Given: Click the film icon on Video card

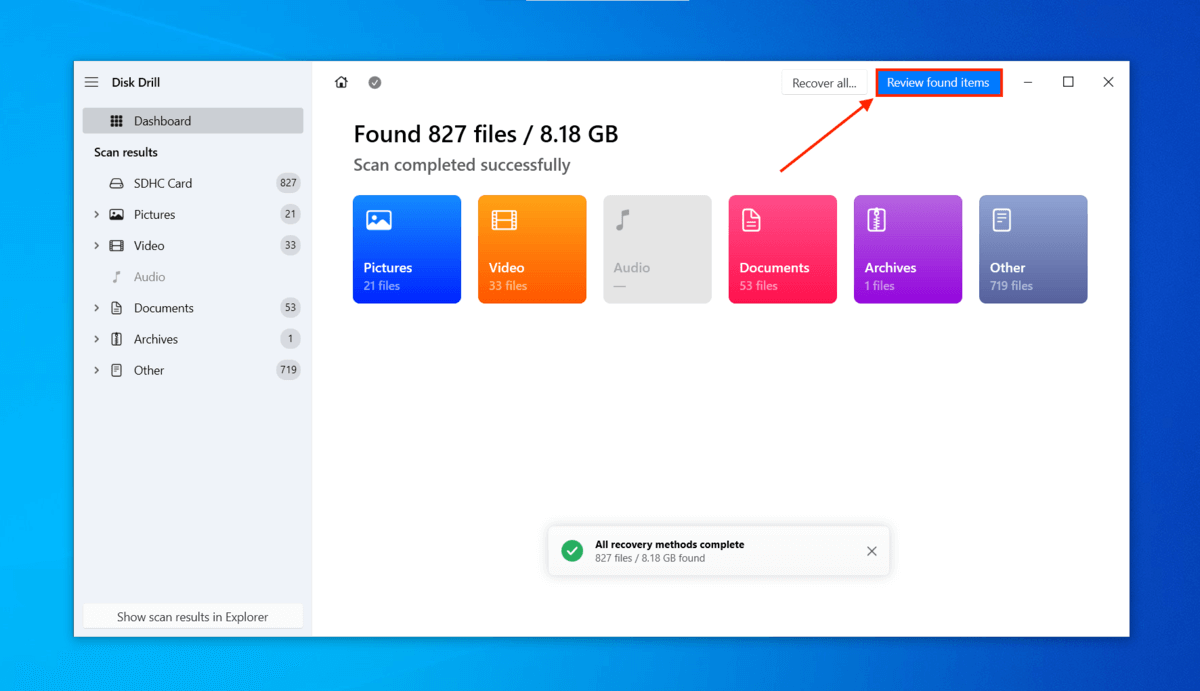Looking at the screenshot, I should [504, 220].
